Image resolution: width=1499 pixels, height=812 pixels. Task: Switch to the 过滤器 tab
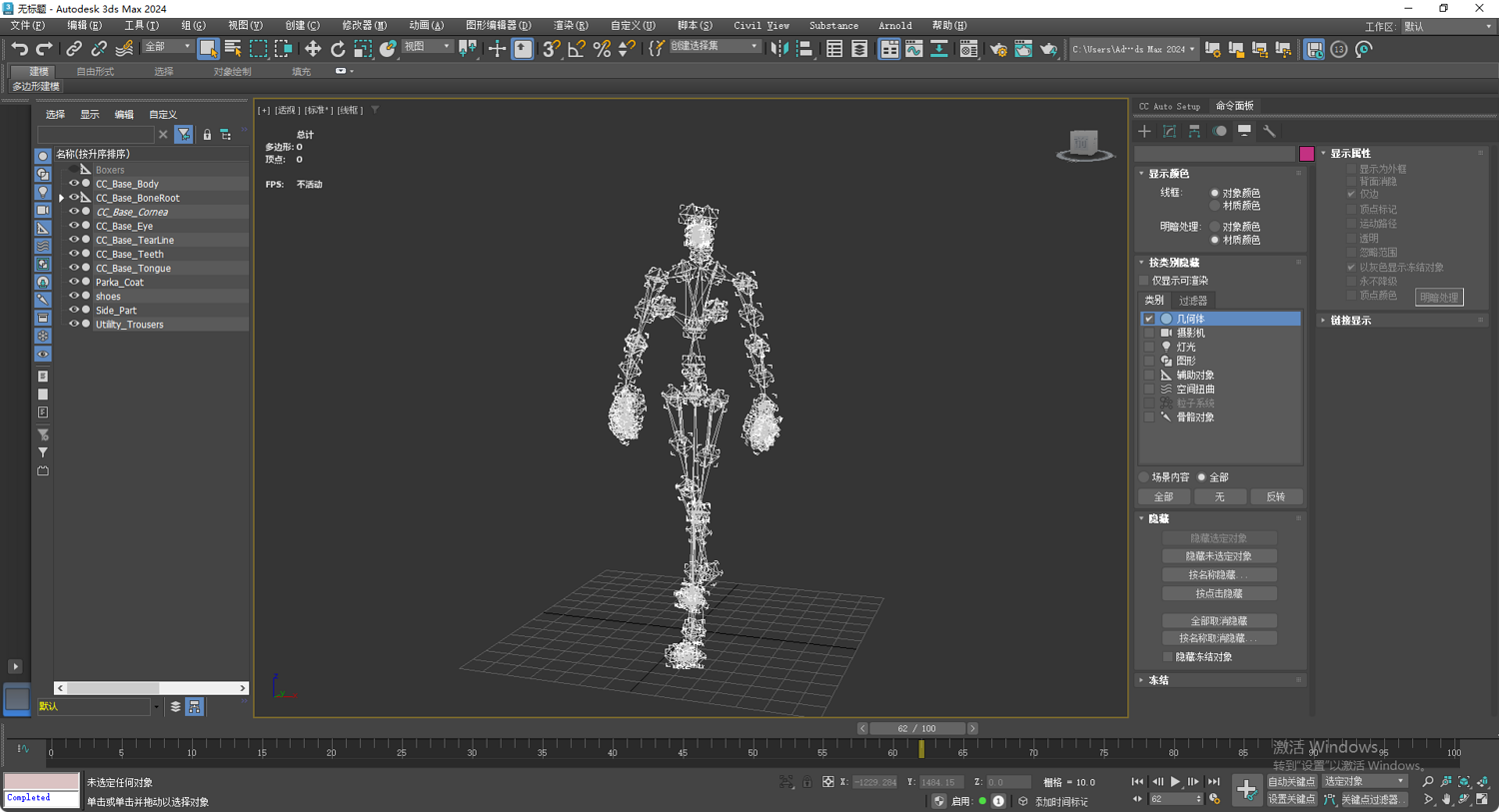tap(1192, 301)
